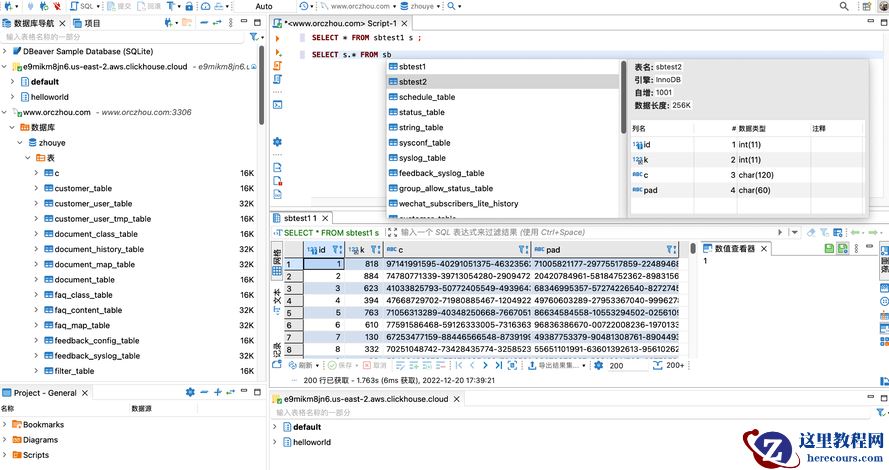Screen dimensions: 889x470
Task: Select the faq_map_table in navigator
Action: pos(82,325)
